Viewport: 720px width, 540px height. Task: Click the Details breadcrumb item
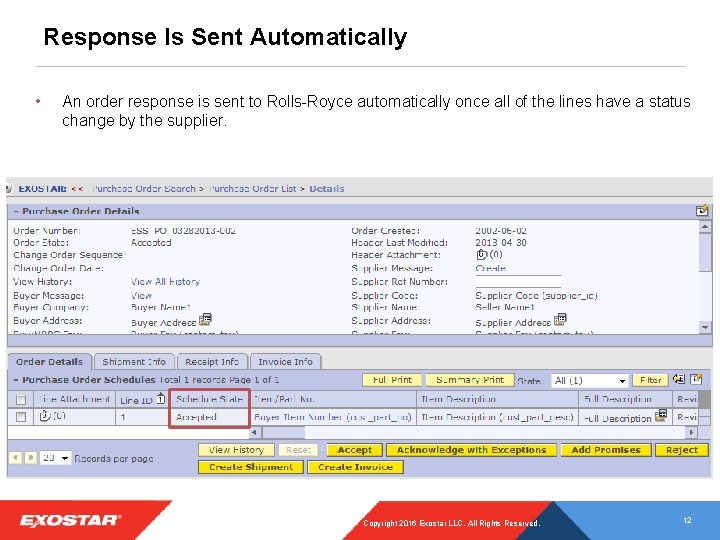click(x=327, y=189)
